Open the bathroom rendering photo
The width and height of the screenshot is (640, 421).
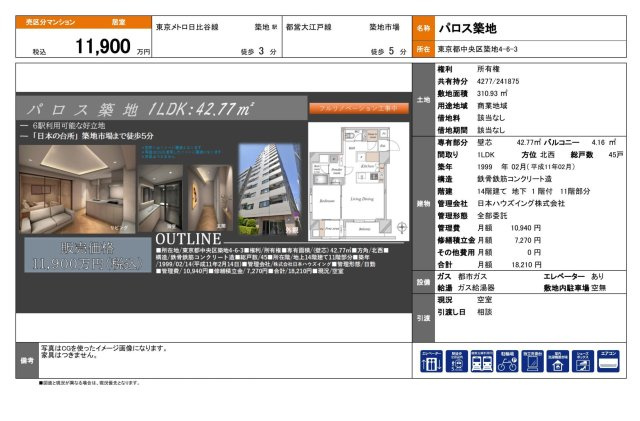point(160,198)
